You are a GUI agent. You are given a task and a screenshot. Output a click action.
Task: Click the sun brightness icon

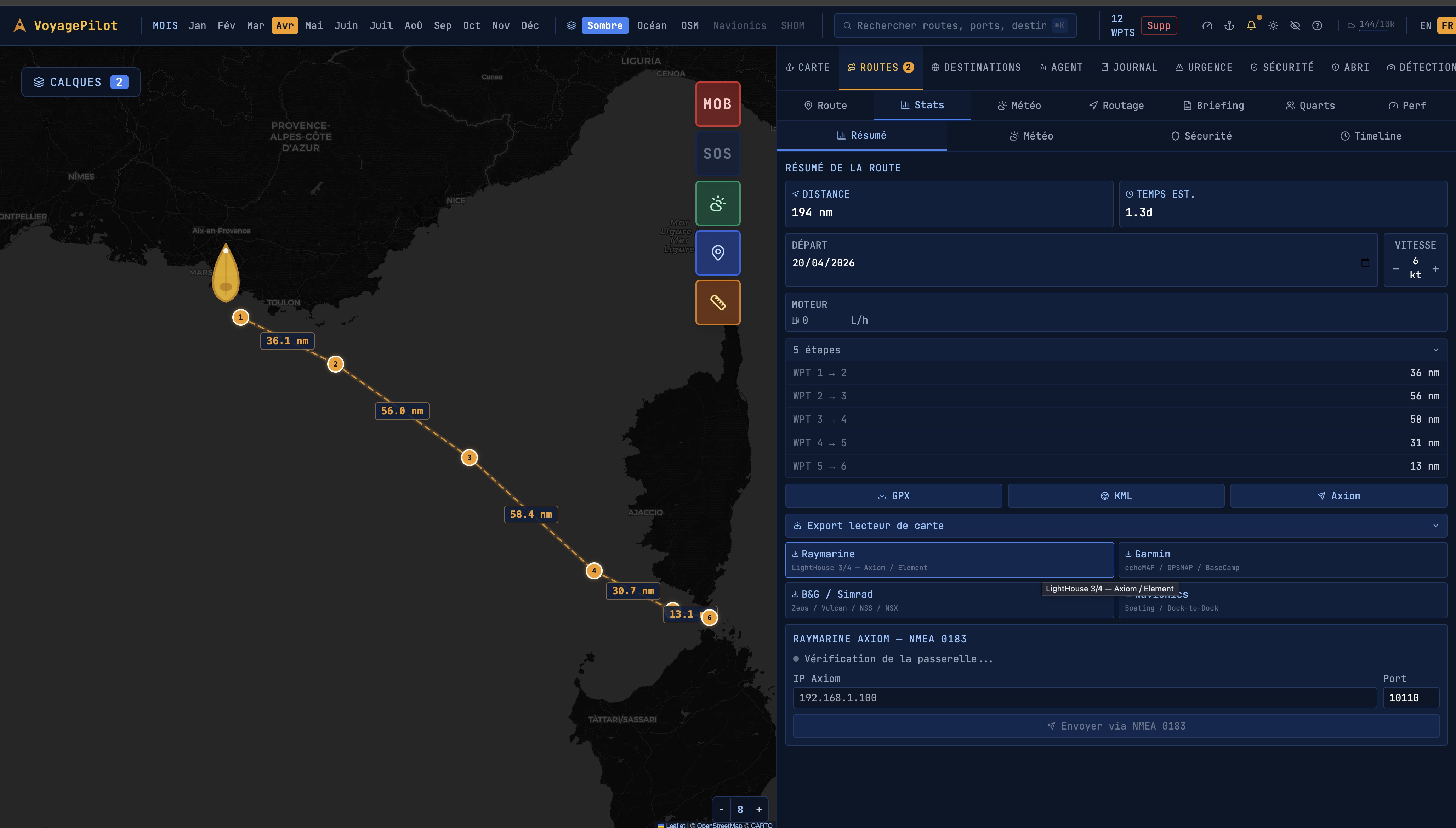1274,25
